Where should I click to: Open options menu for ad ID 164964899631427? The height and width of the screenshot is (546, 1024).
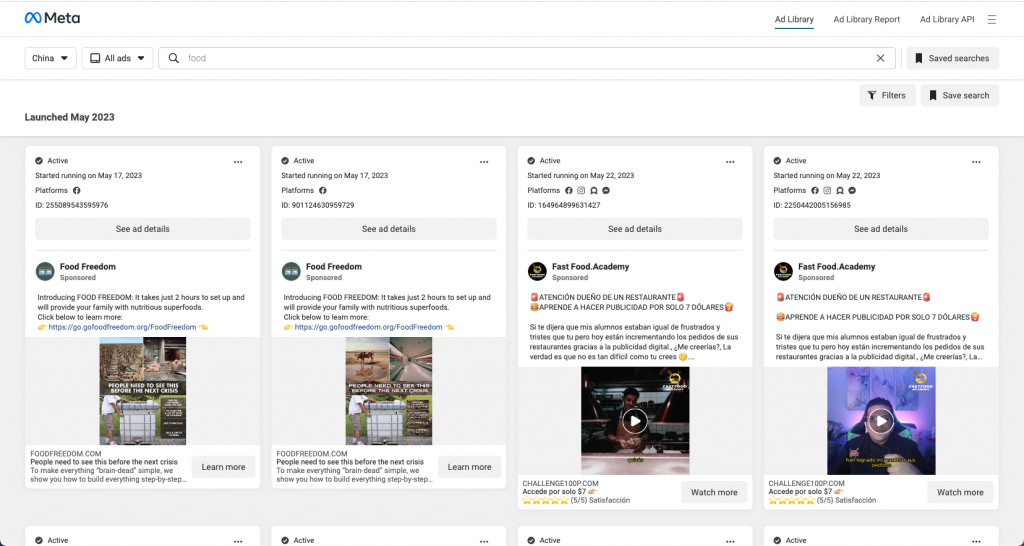click(730, 162)
